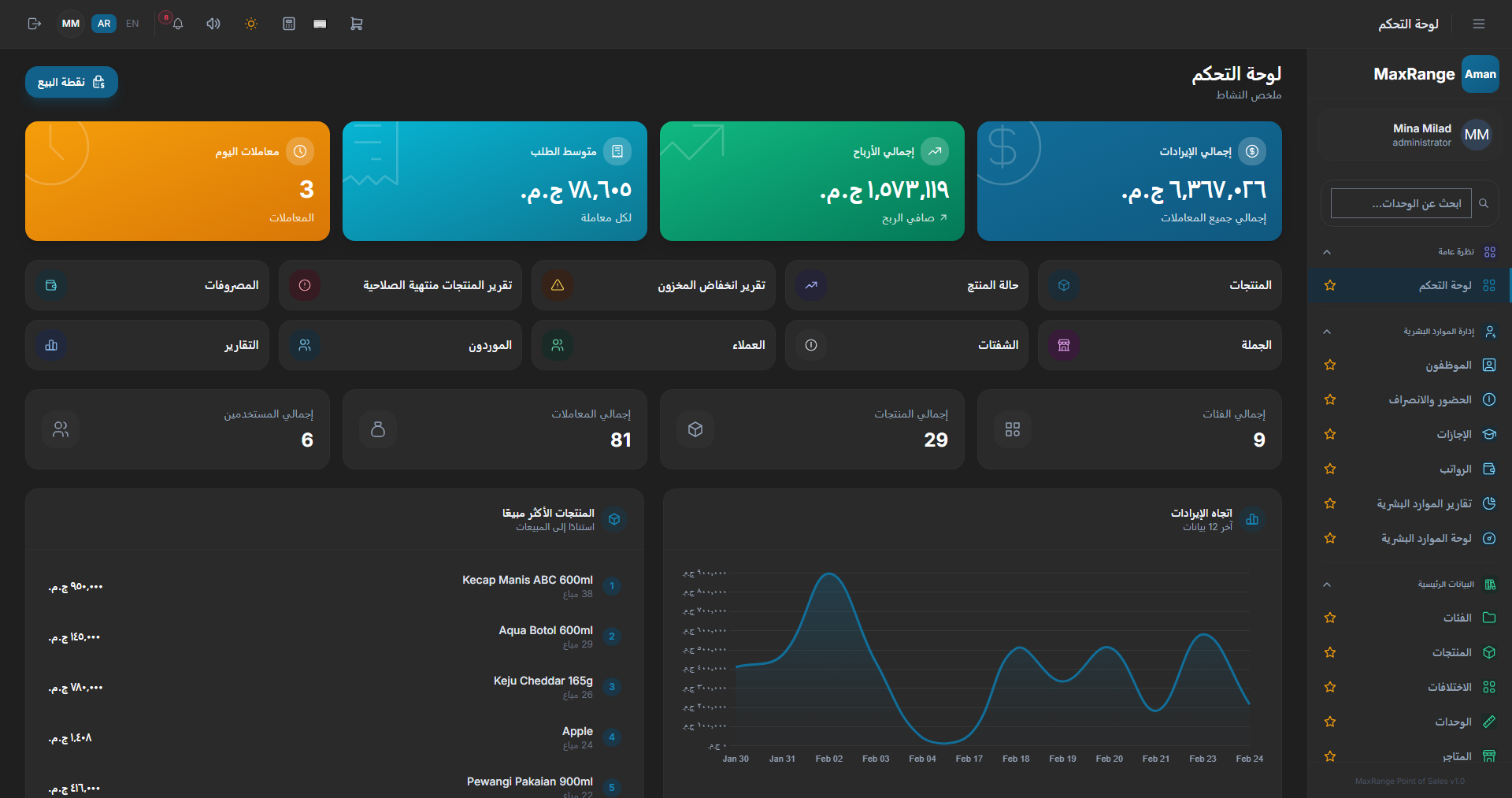The image size is (1512, 798).
Task: Click the search magnifier icon in sidebar
Action: 1484,203
